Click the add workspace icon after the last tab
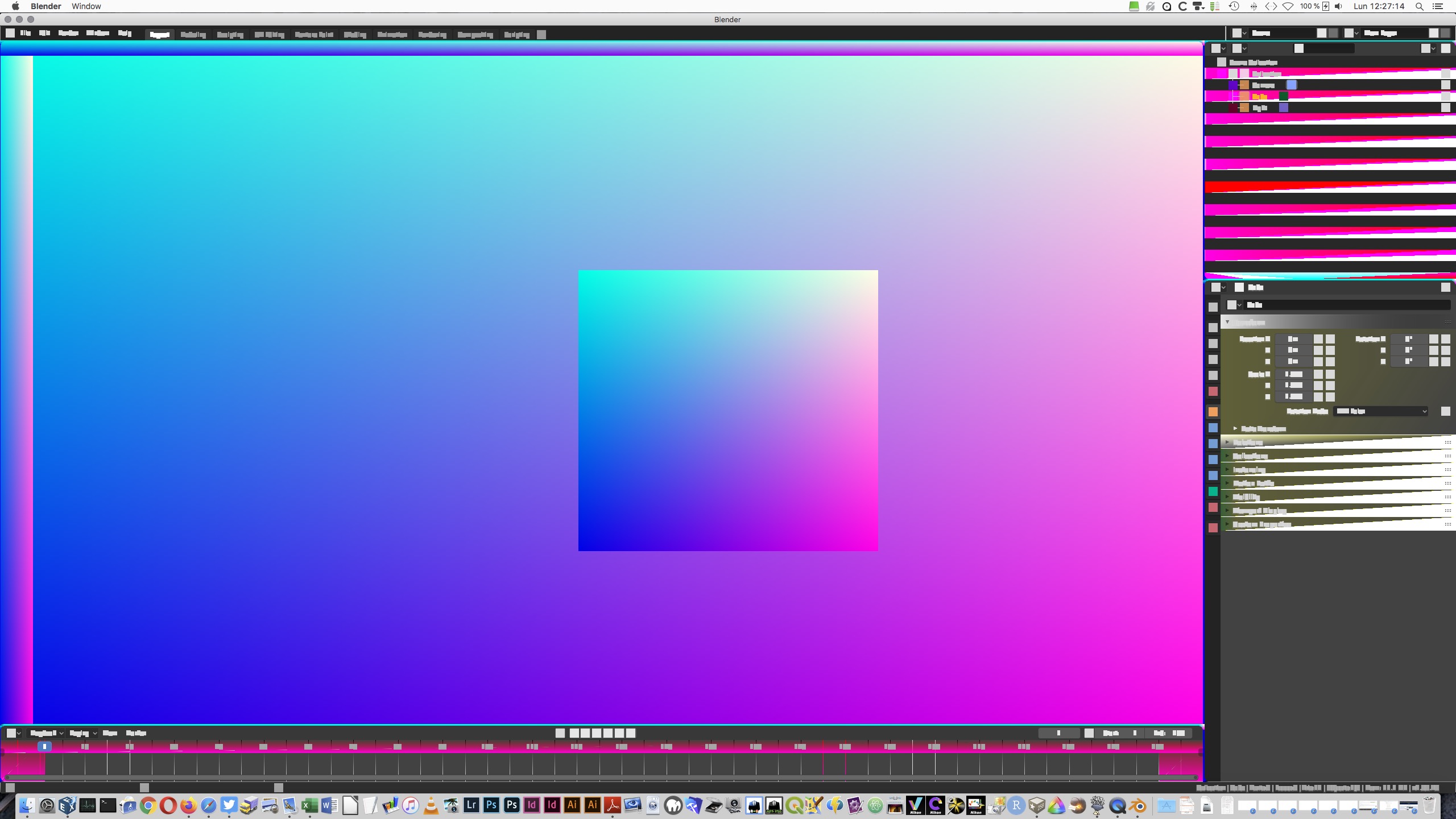This screenshot has height=819, width=1456. (x=541, y=35)
